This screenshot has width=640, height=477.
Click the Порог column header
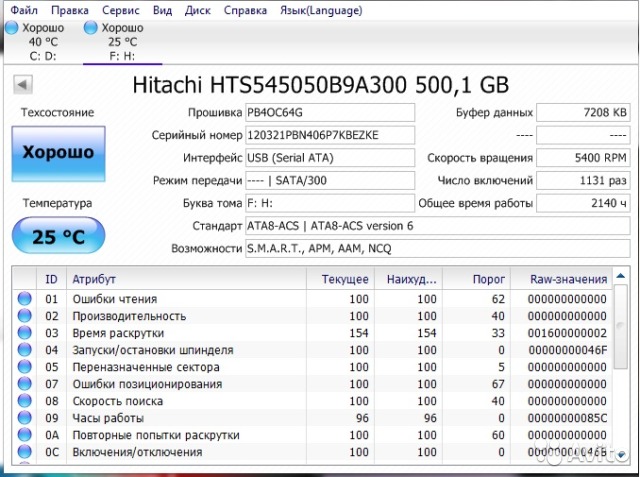pos(476,279)
